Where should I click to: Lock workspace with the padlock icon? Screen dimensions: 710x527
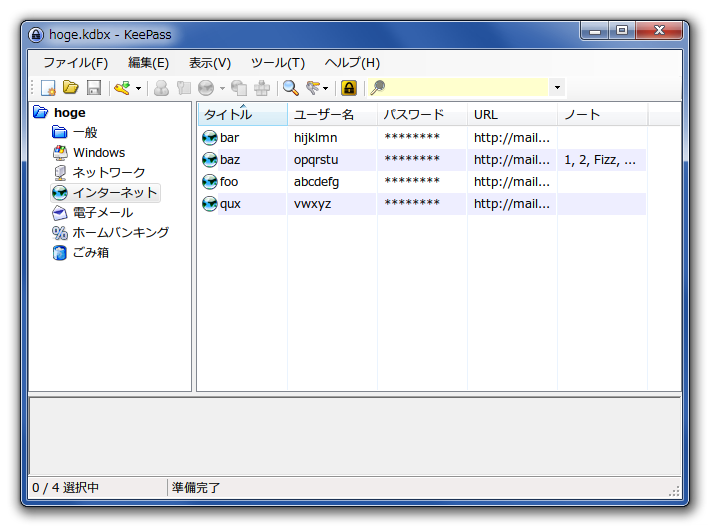point(349,88)
